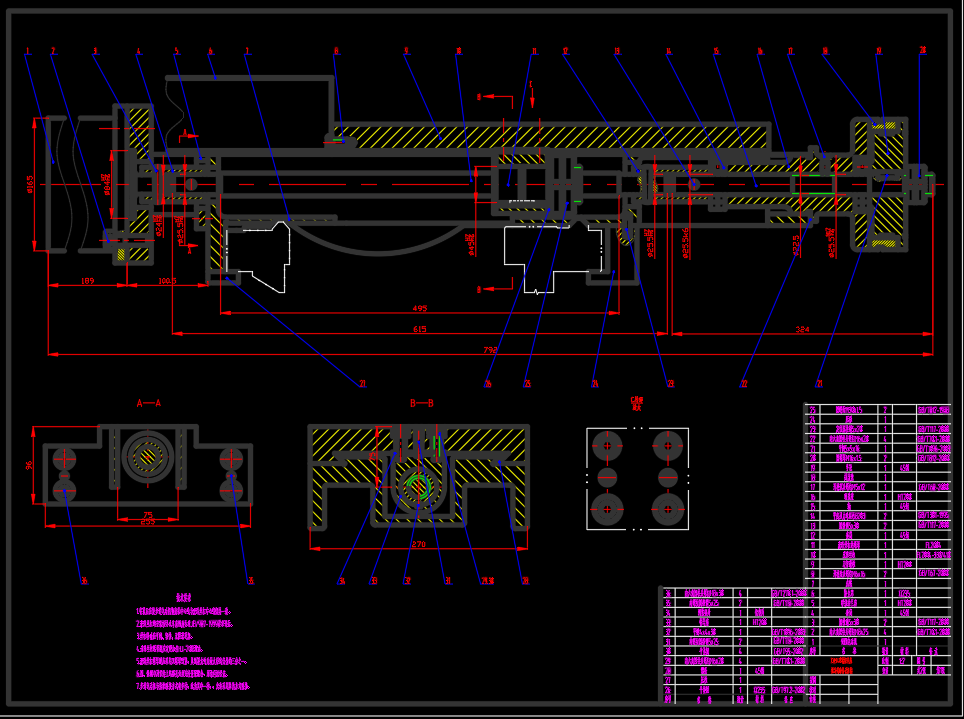Click leader callout 34 under section B—B

[341, 581]
